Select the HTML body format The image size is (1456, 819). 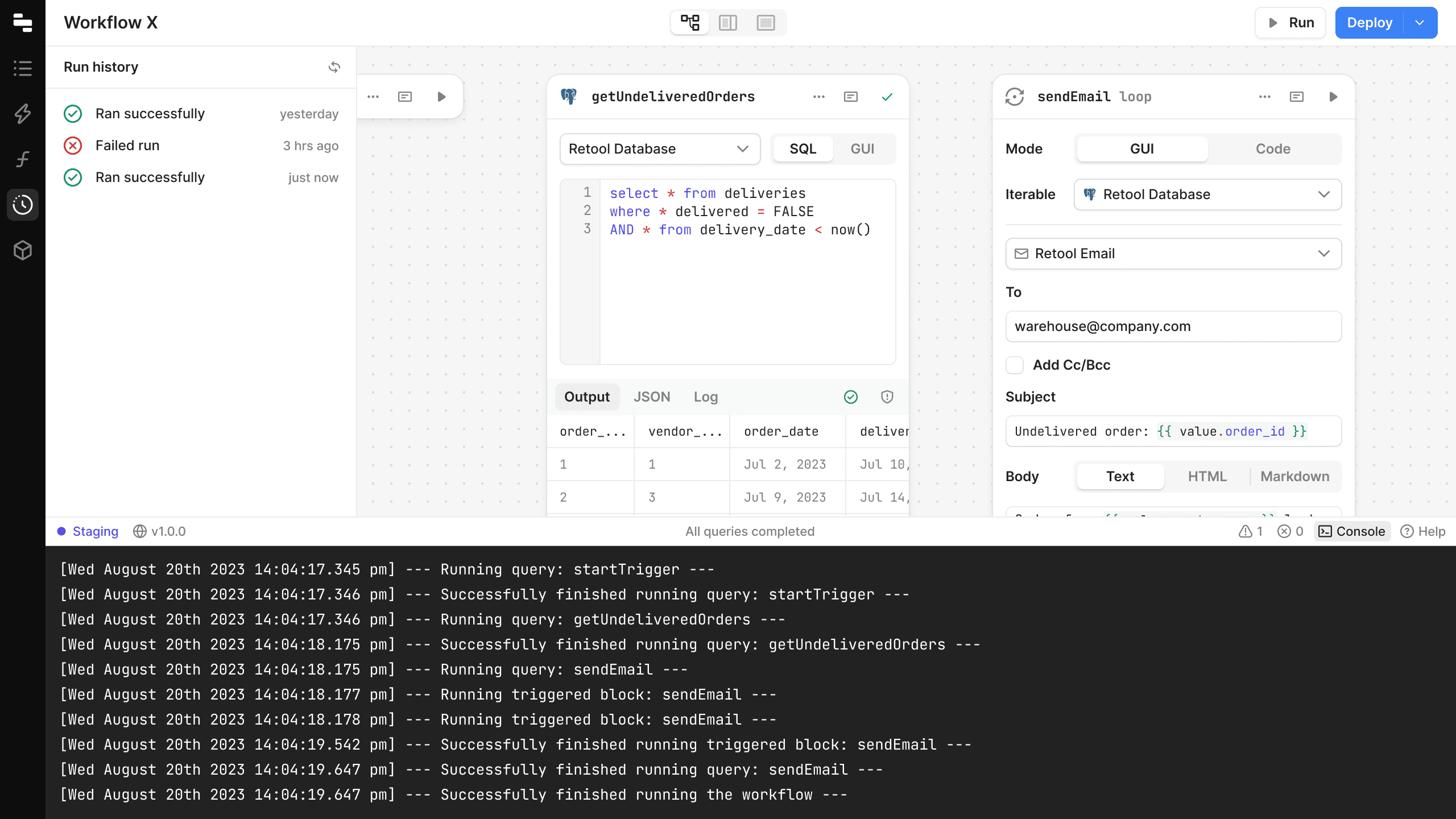click(x=1207, y=477)
